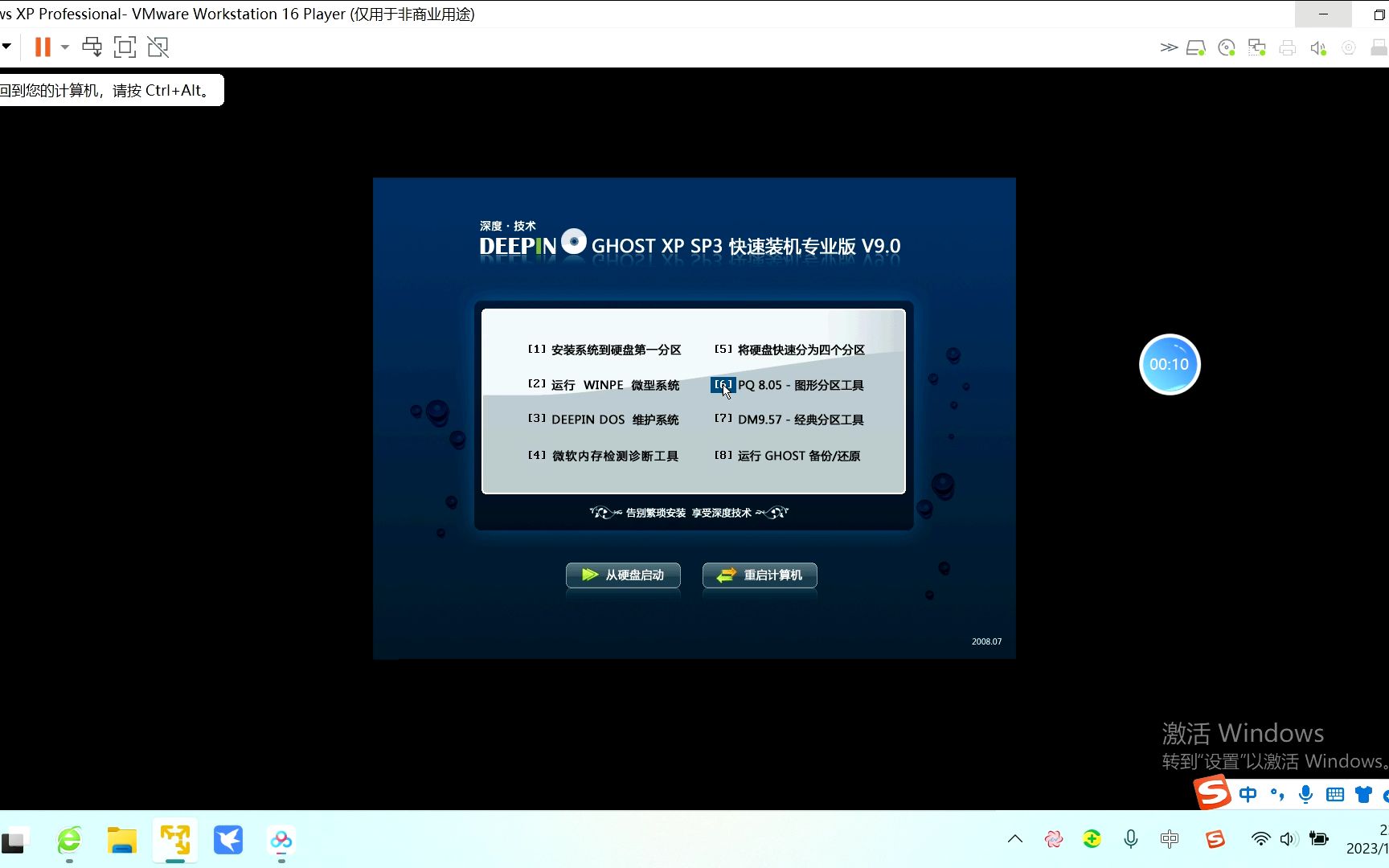Click the printer device icon
This screenshot has height=868, width=1389.
pos(1288,48)
